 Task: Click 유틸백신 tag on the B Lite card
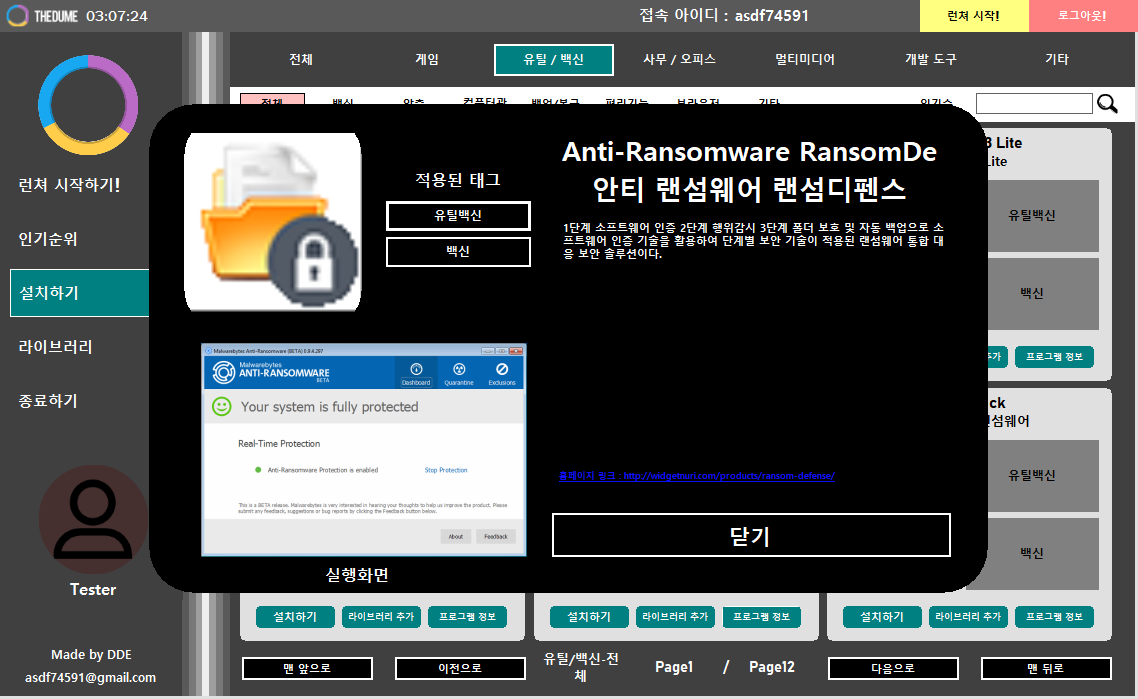[1043, 216]
